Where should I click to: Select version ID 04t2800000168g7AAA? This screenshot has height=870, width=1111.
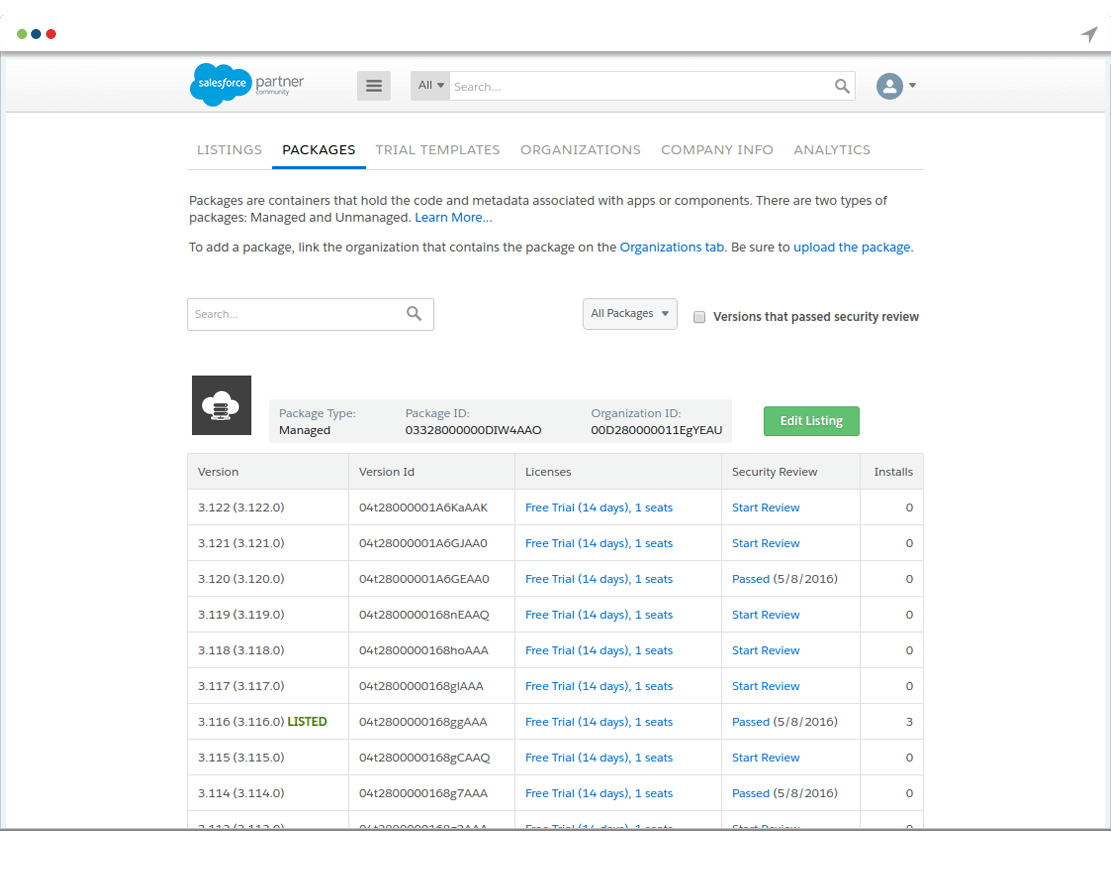[424, 793]
